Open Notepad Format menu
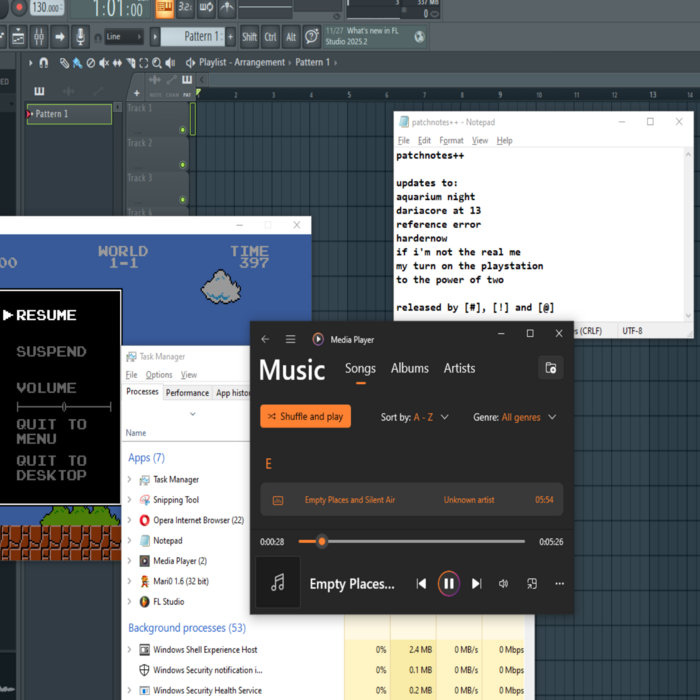Viewport: 700px width, 700px height. [451, 141]
